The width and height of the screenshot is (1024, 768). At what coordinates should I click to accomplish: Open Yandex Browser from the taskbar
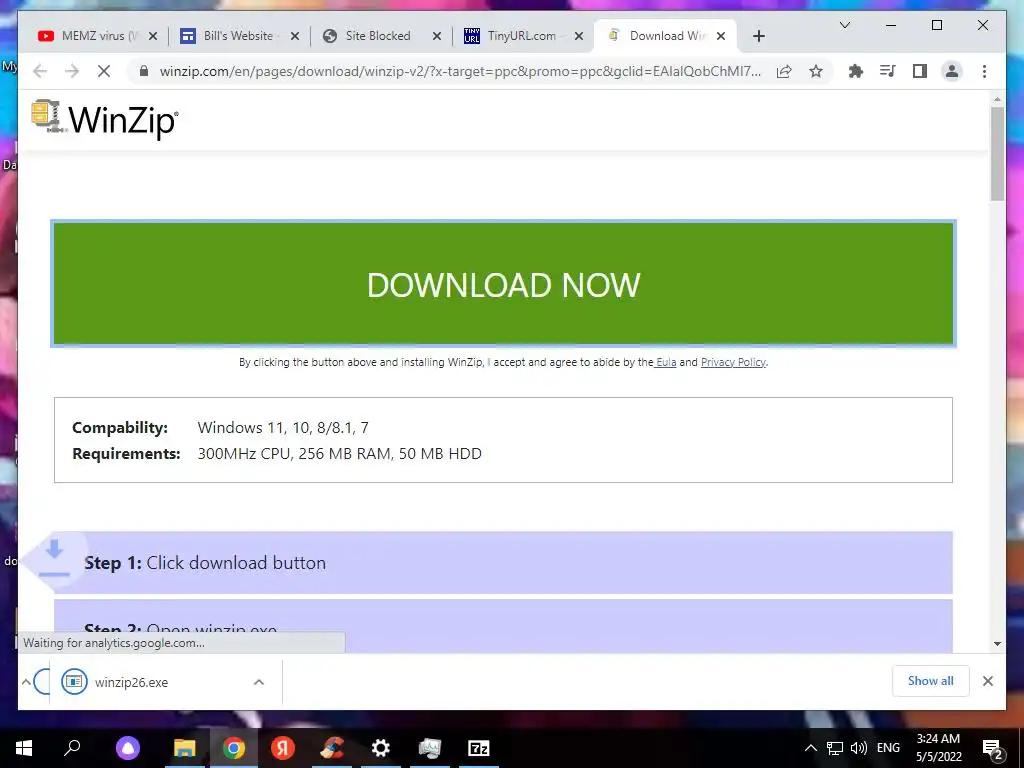click(x=283, y=748)
